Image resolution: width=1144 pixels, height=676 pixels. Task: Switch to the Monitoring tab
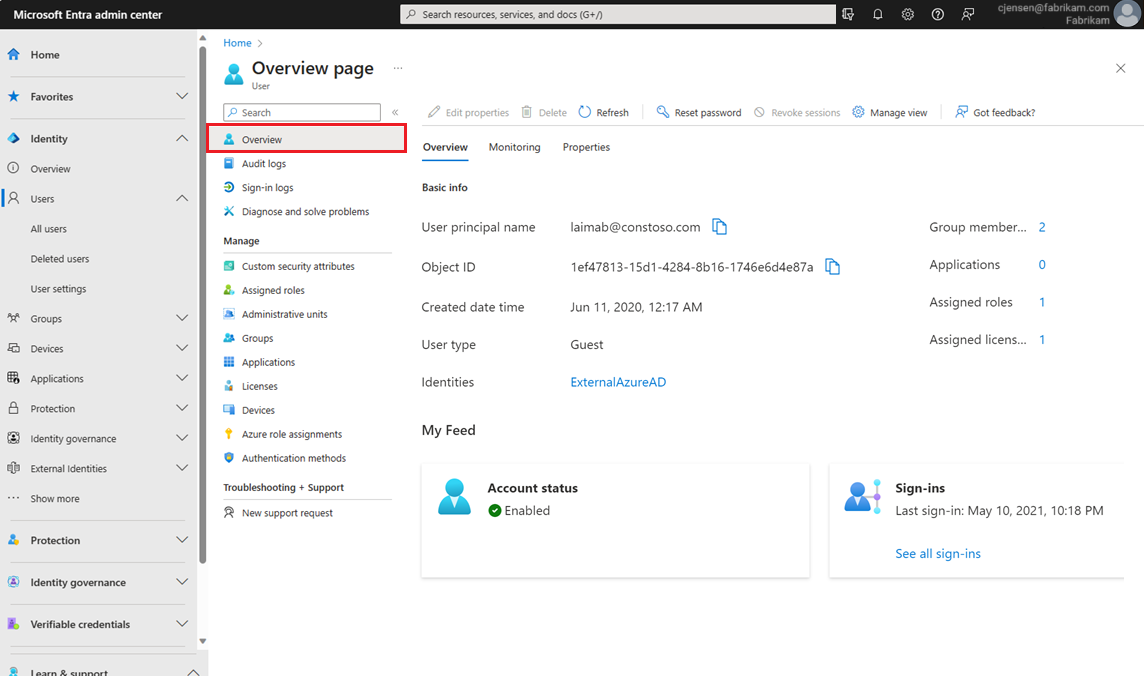514,147
